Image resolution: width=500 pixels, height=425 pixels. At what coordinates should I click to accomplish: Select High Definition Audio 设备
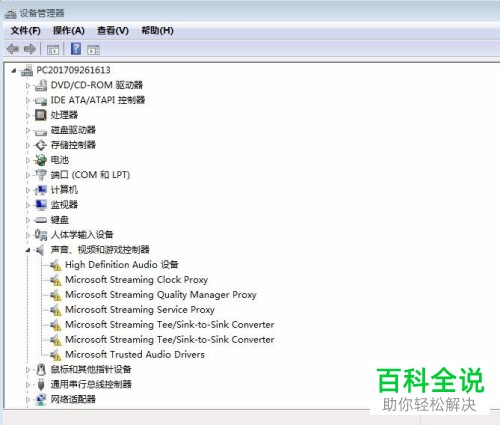pos(122,265)
